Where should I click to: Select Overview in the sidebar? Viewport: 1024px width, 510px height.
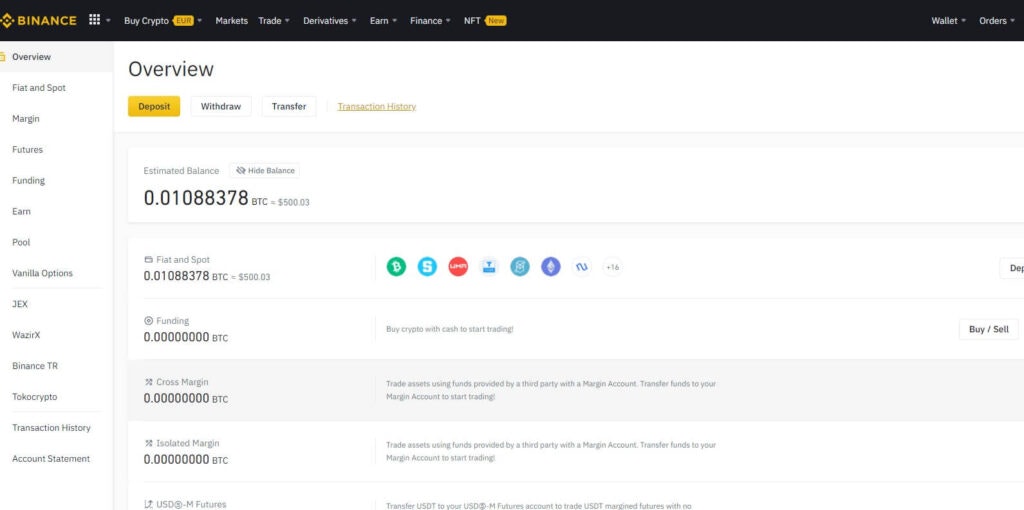pos(31,57)
